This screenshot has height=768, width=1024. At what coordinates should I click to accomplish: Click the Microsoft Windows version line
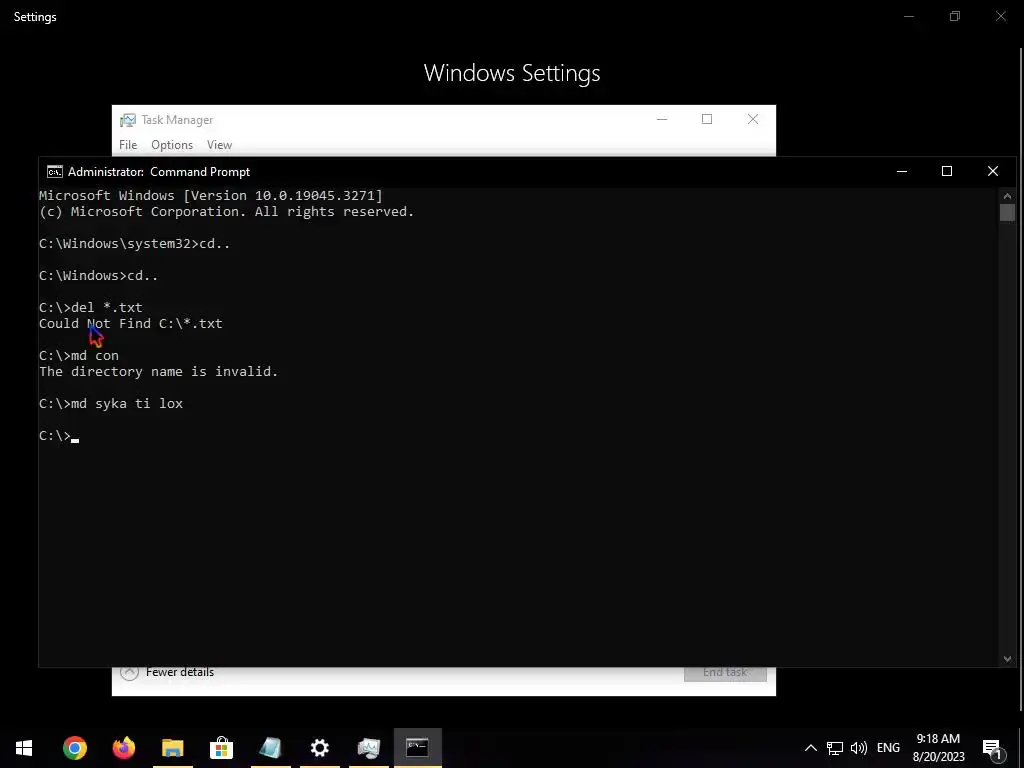[211, 195]
